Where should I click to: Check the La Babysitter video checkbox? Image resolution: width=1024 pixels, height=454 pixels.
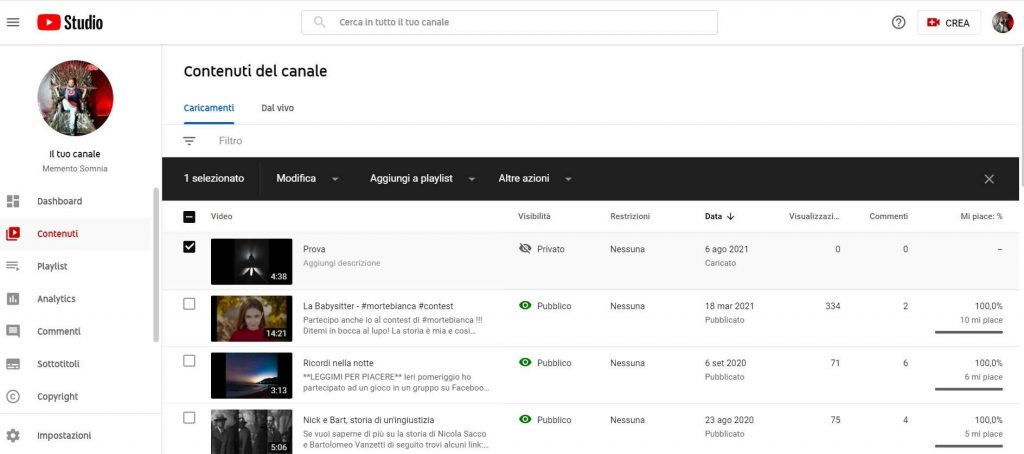pyautogui.click(x=189, y=304)
